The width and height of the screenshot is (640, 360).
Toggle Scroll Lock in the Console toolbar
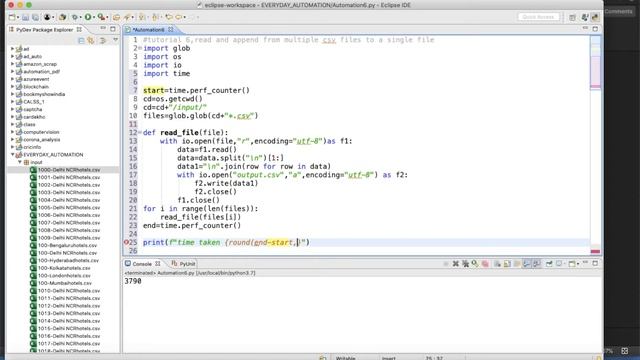(507, 264)
